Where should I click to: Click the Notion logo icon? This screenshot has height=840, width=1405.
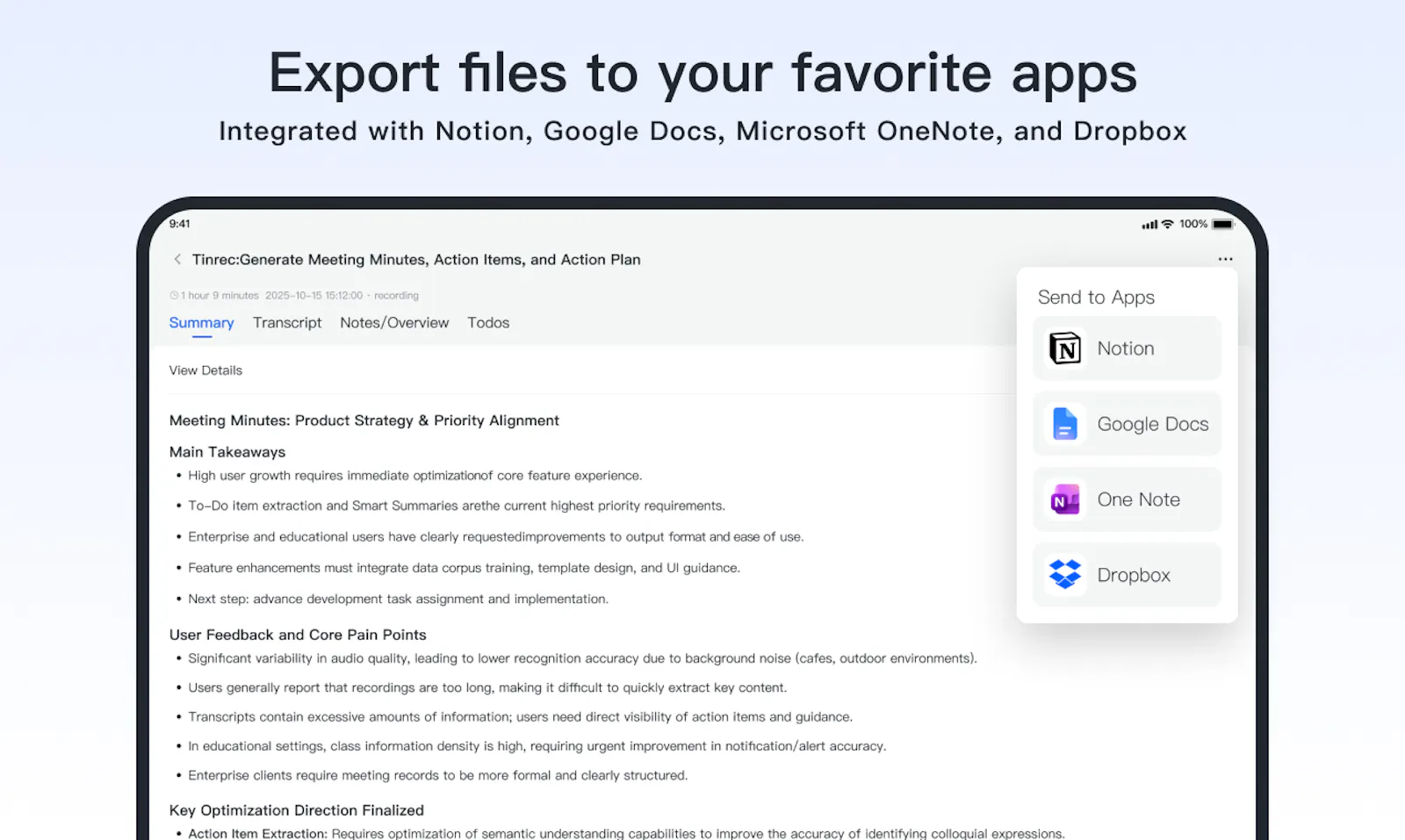[1065, 348]
